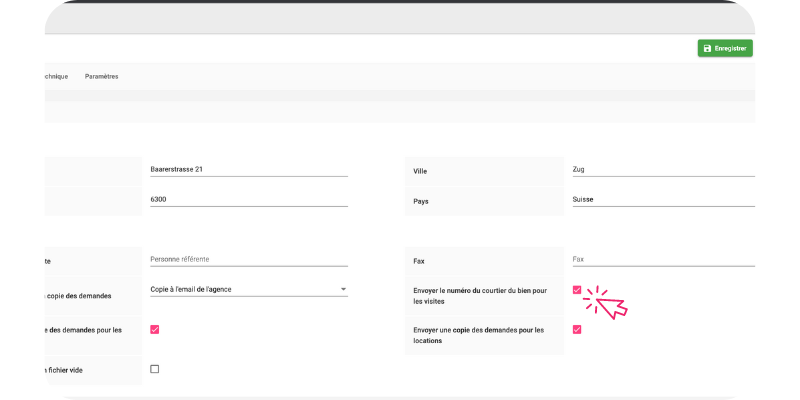Focus the Personne référente input field

click(247, 260)
